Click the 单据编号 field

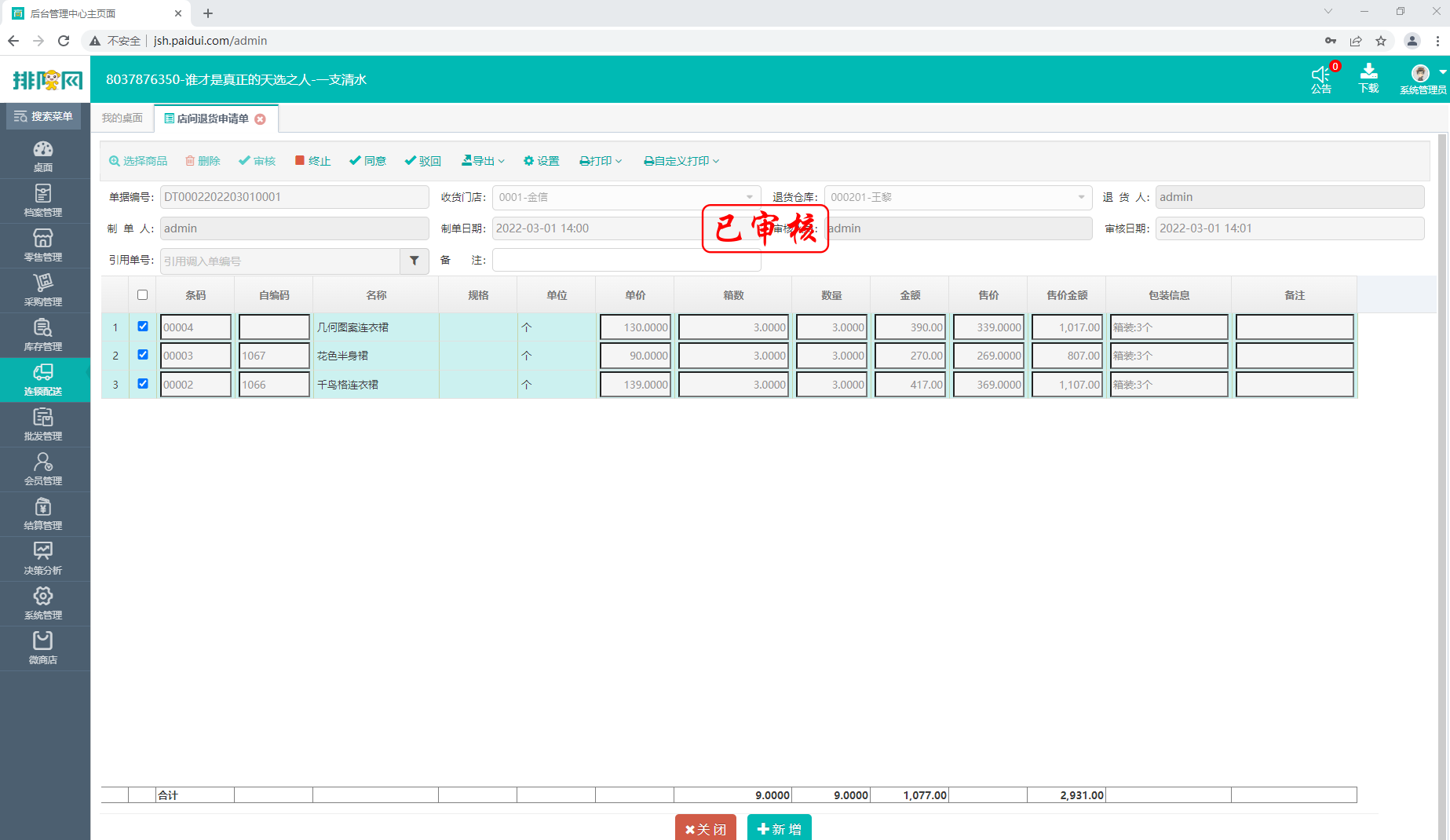294,197
